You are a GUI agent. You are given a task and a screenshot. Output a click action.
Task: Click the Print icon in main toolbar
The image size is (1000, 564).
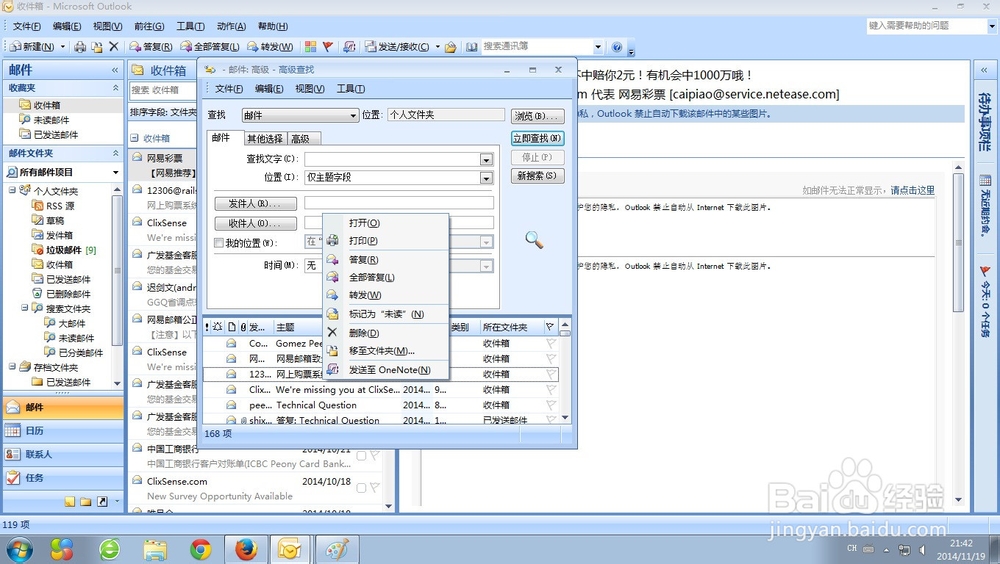coord(80,47)
